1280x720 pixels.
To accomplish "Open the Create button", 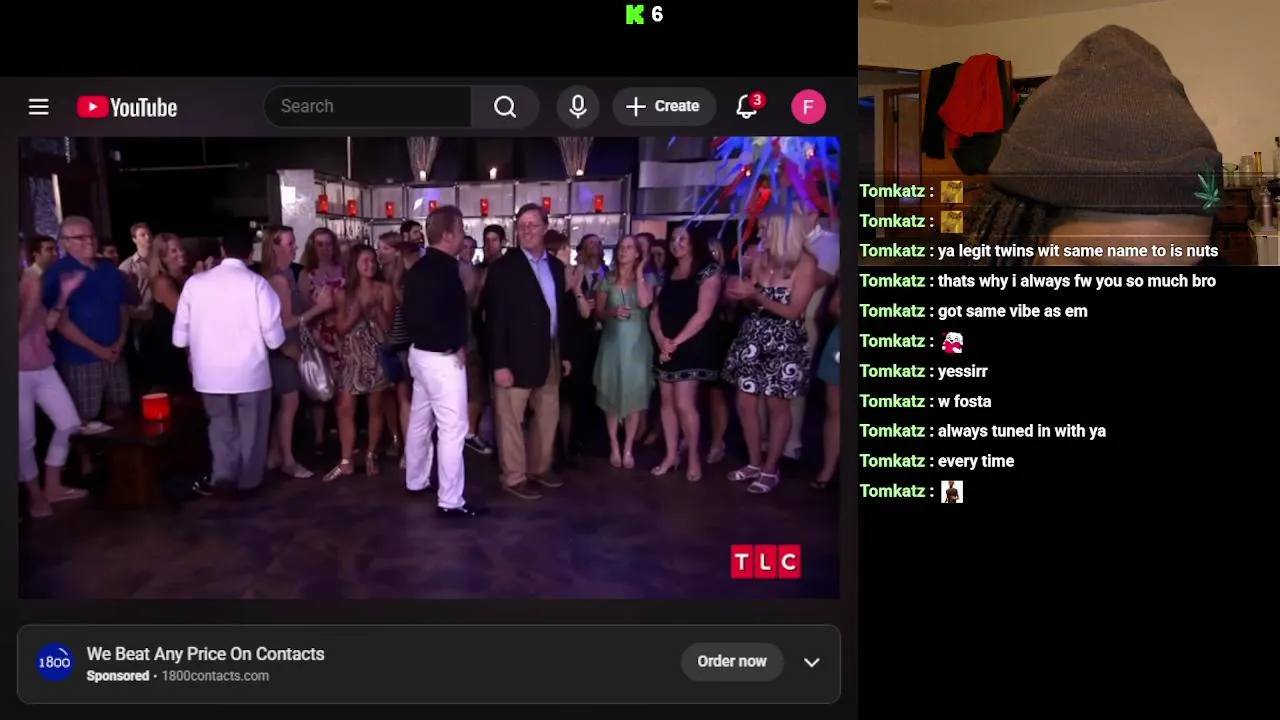I will pos(662,106).
